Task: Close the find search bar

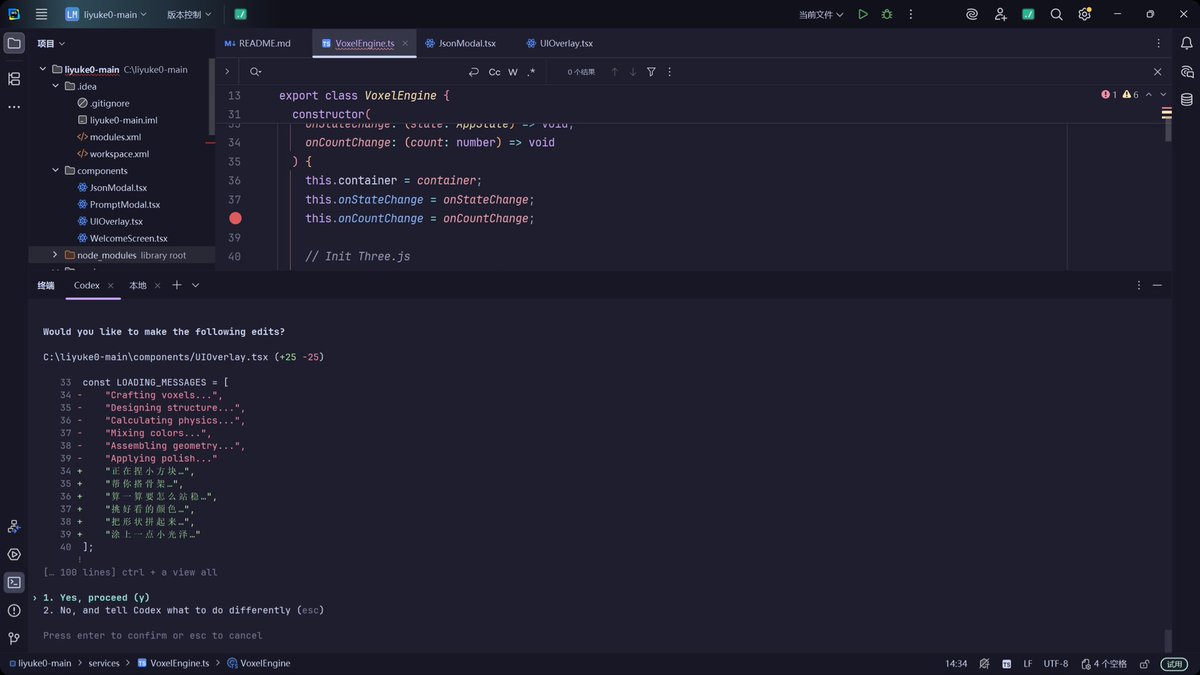Action: tap(1158, 72)
